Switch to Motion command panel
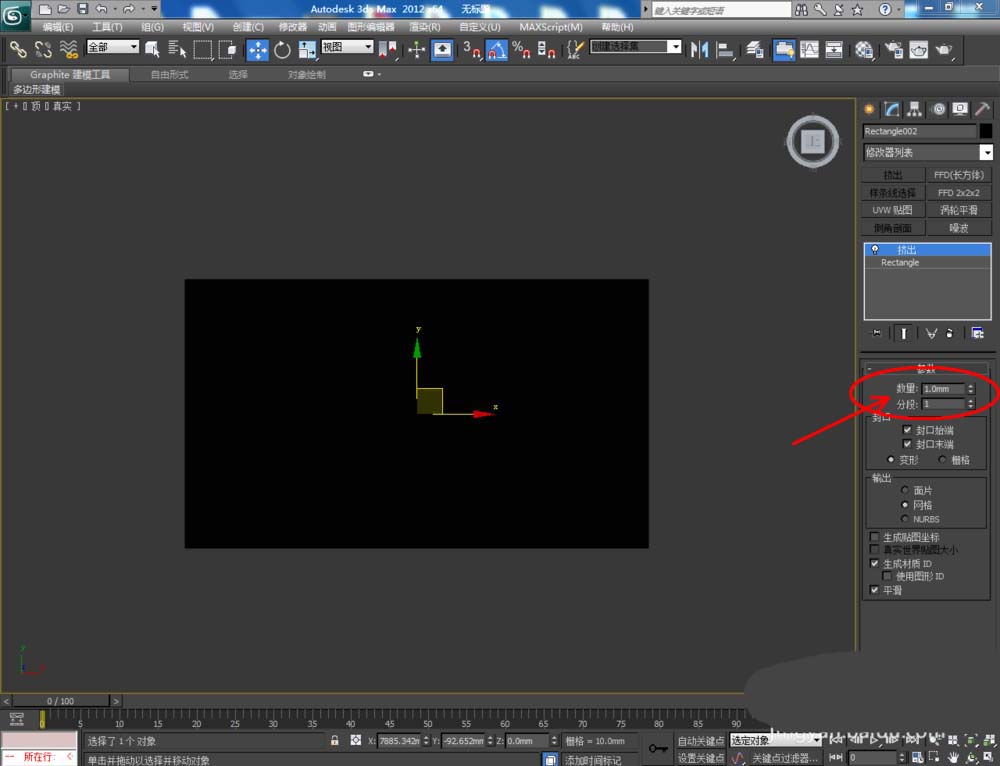 pyautogui.click(x=938, y=109)
